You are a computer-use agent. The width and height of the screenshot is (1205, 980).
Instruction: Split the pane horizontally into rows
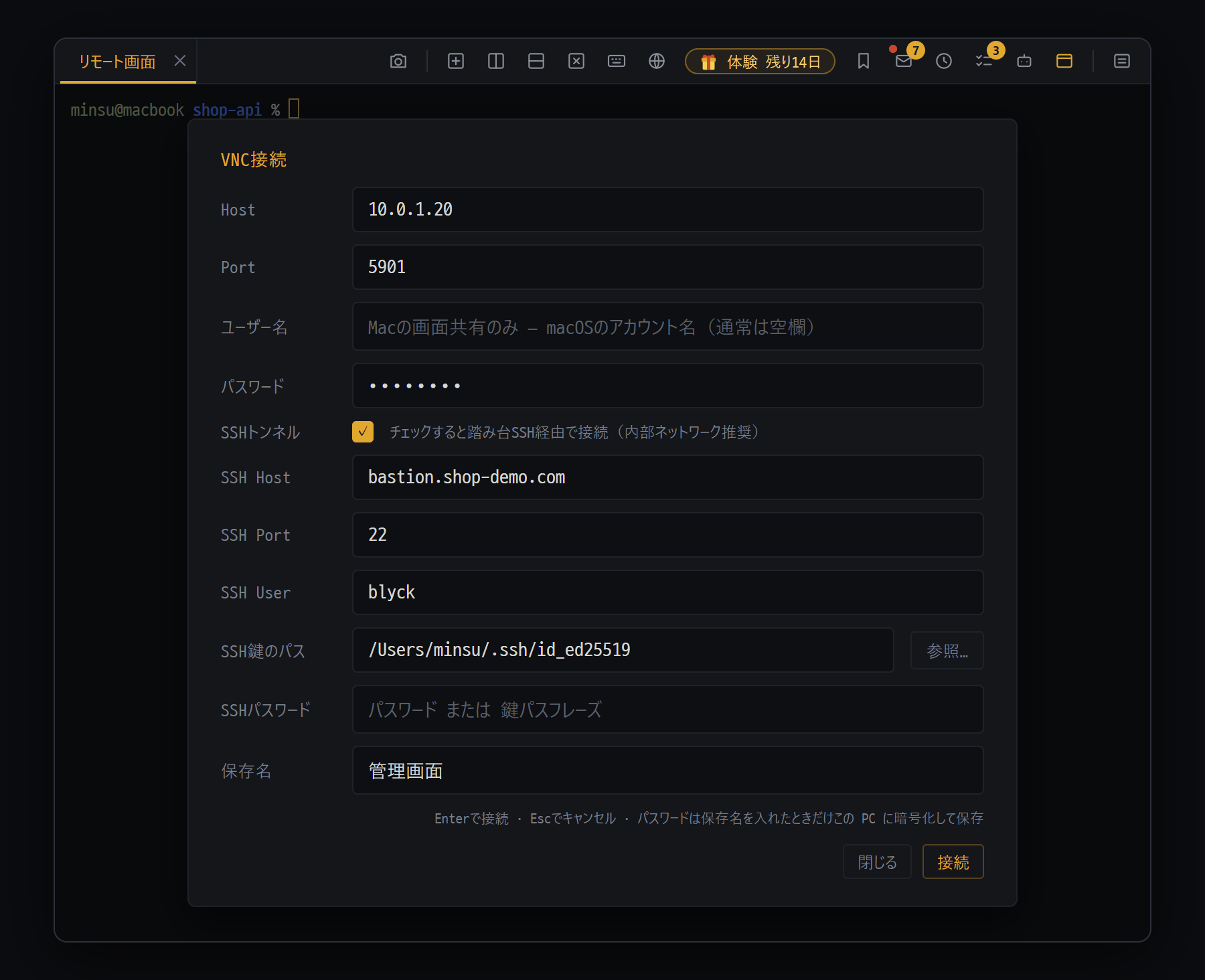[536, 62]
